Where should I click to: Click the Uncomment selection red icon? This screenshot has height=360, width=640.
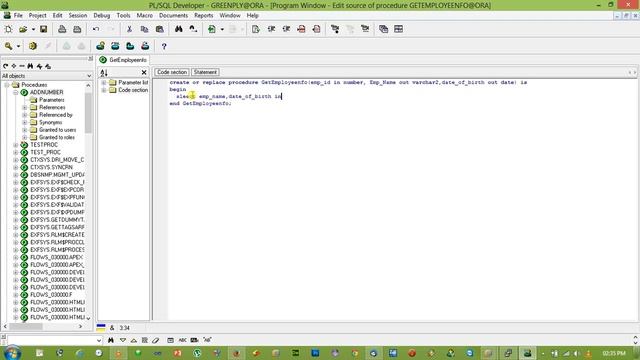tap(316, 29)
